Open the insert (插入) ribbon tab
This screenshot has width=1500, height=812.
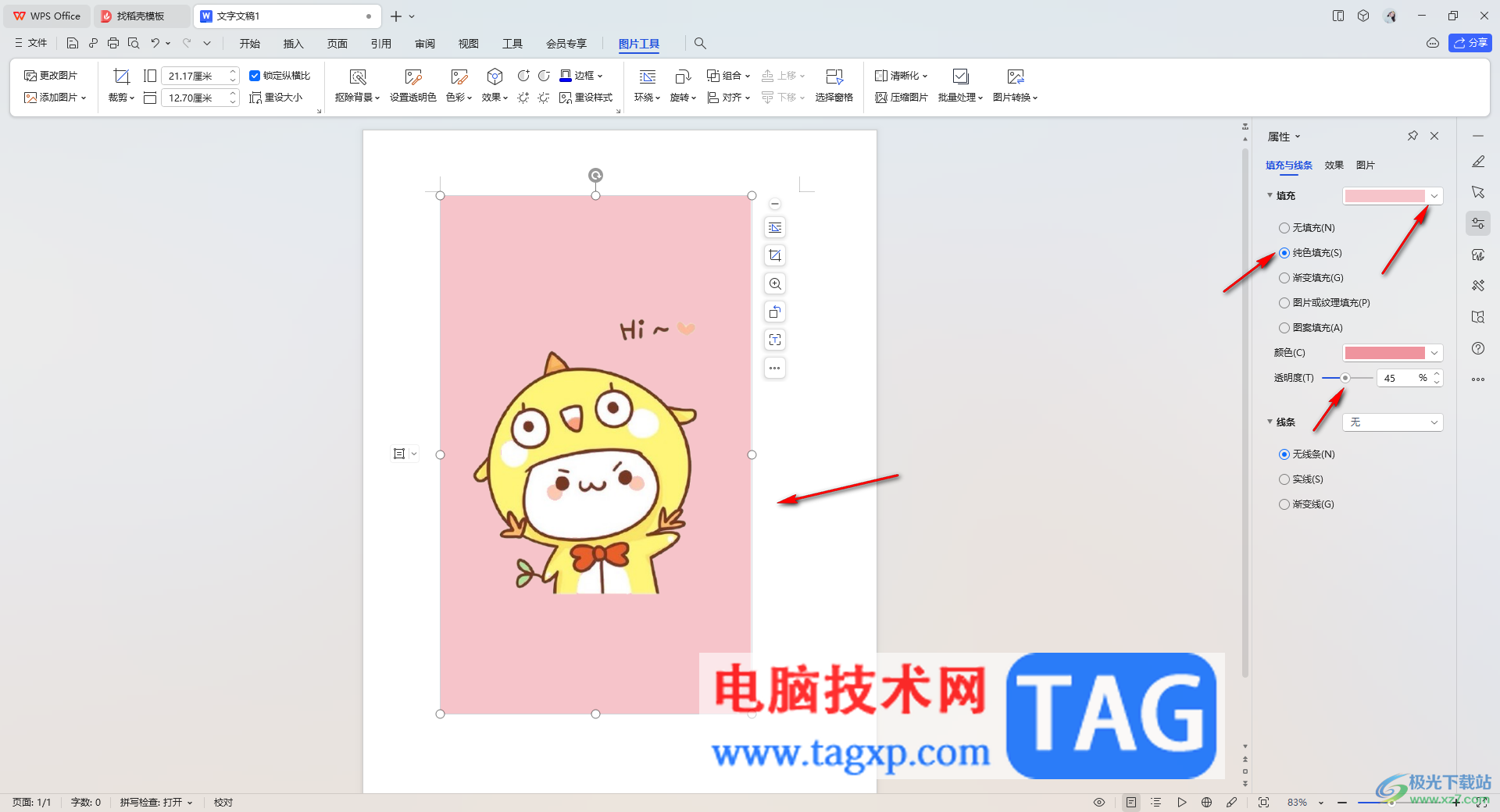coord(293,44)
